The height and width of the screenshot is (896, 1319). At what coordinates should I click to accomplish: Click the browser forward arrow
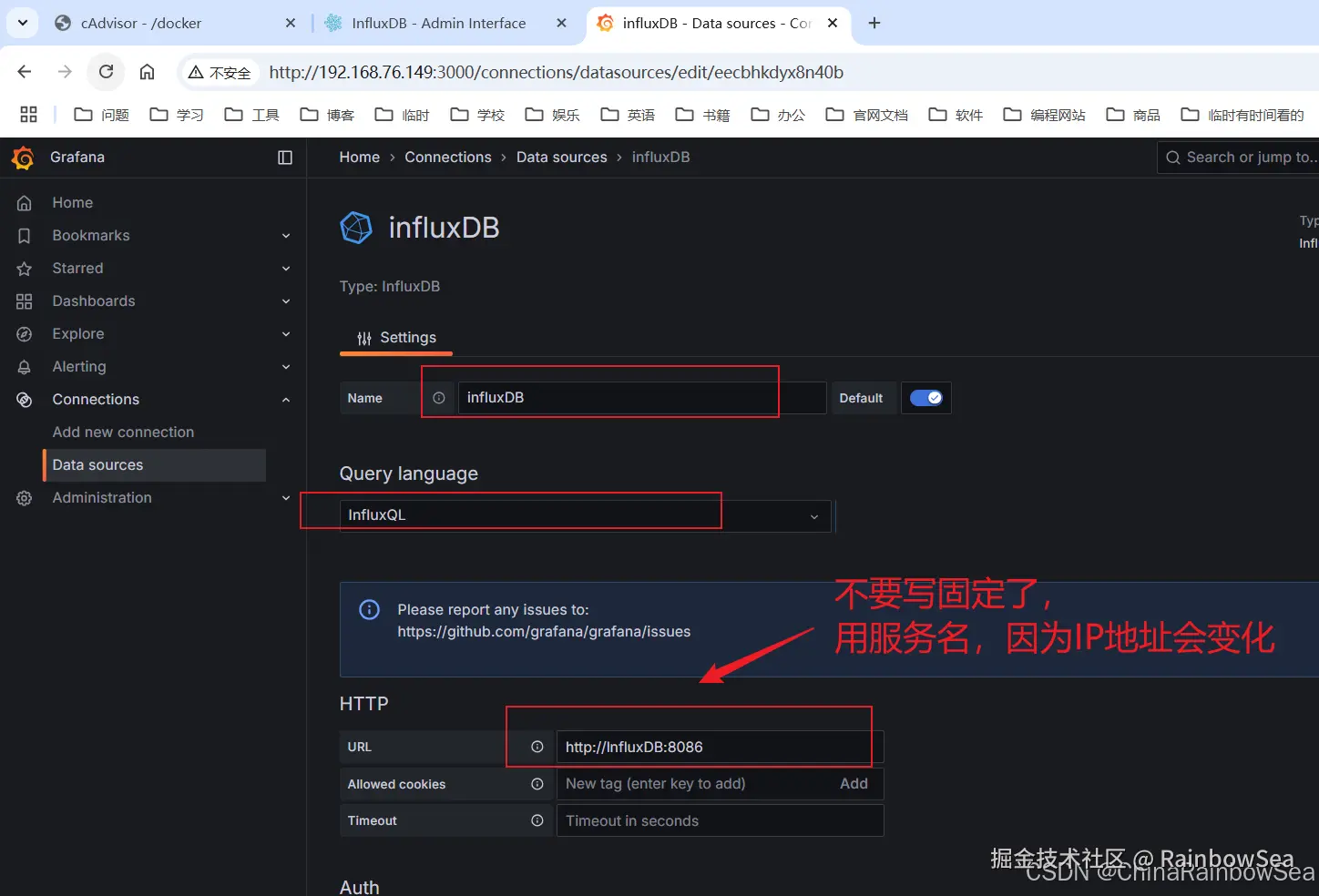click(x=65, y=72)
